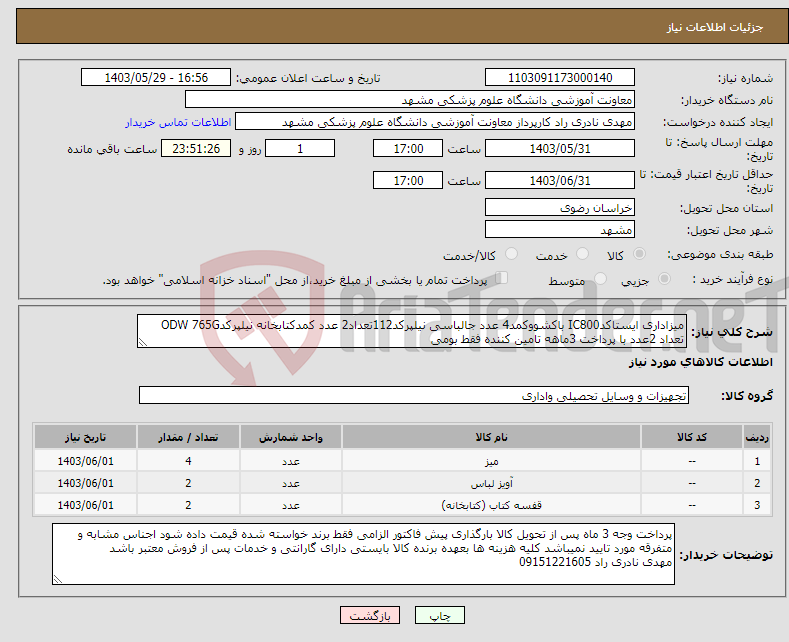Screen dimensions: 789x642
Task: Click the goods group field تجهیزات و وسایل تحصیلی واداری
Action: [414, 395]
